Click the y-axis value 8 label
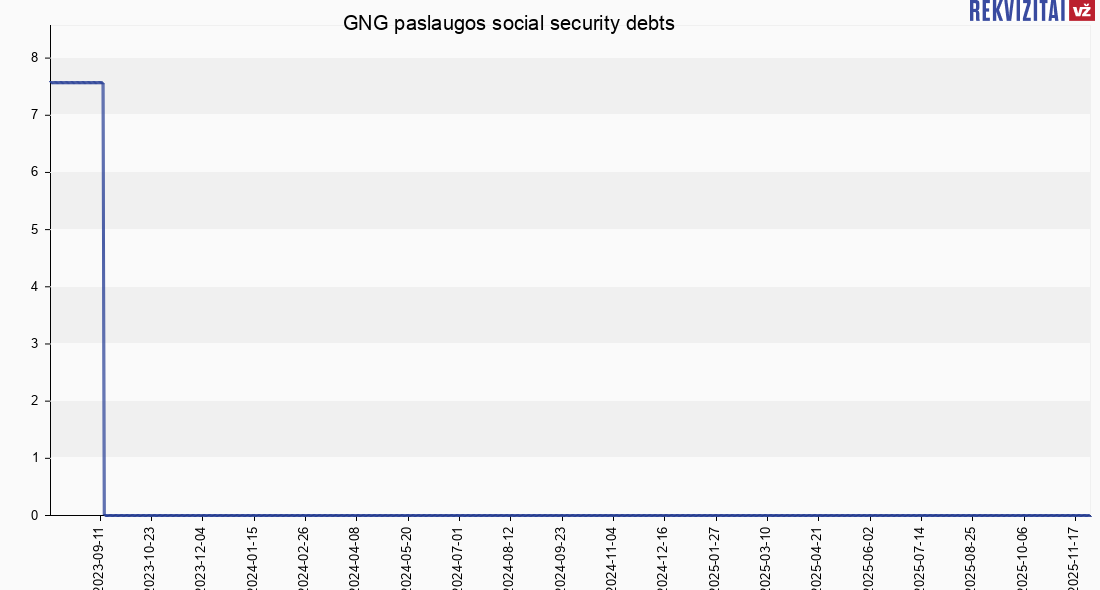 pos(34,58)
